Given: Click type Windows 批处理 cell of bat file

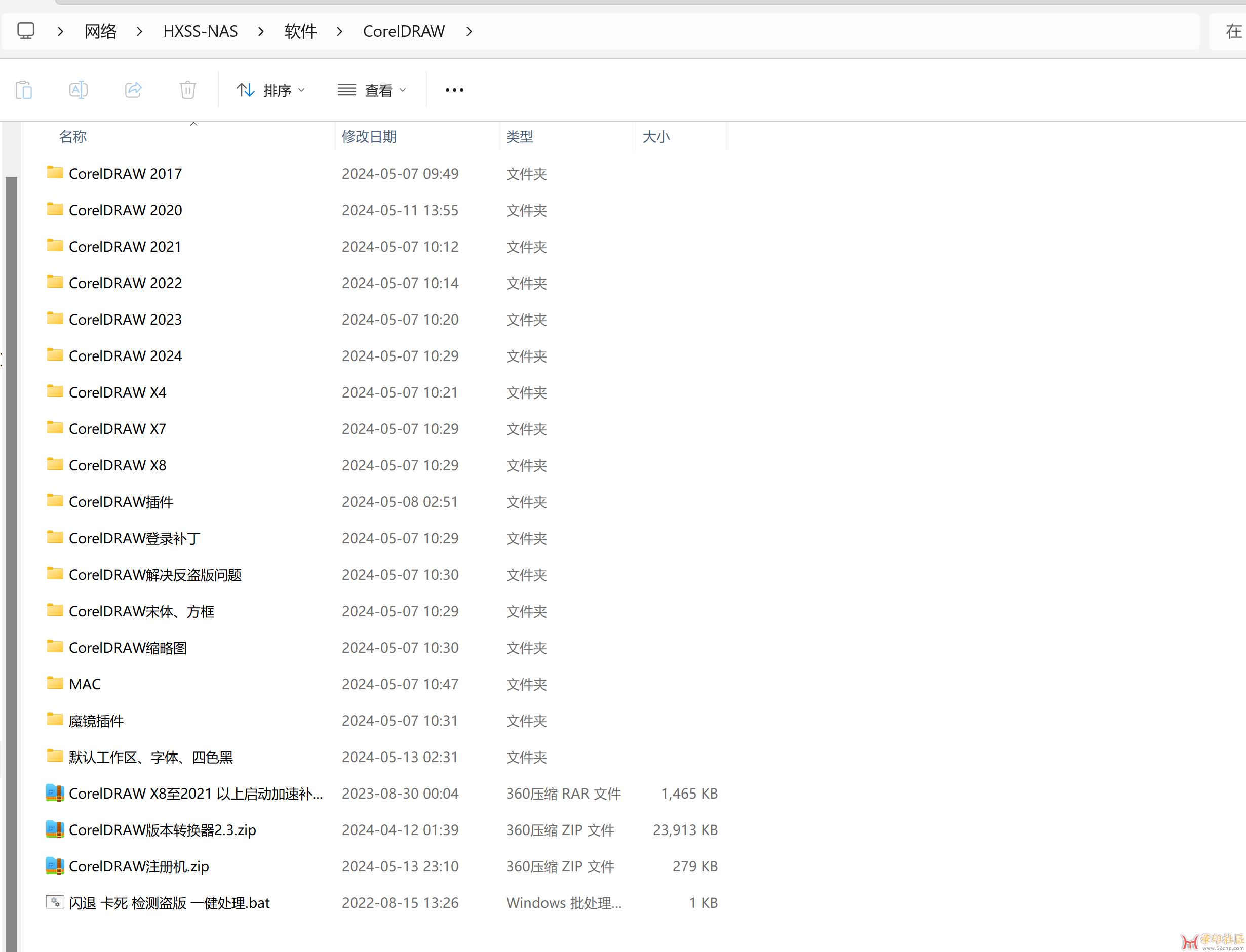Looking at the screenshot, I should pyautogui.click(x=563, y=903).
